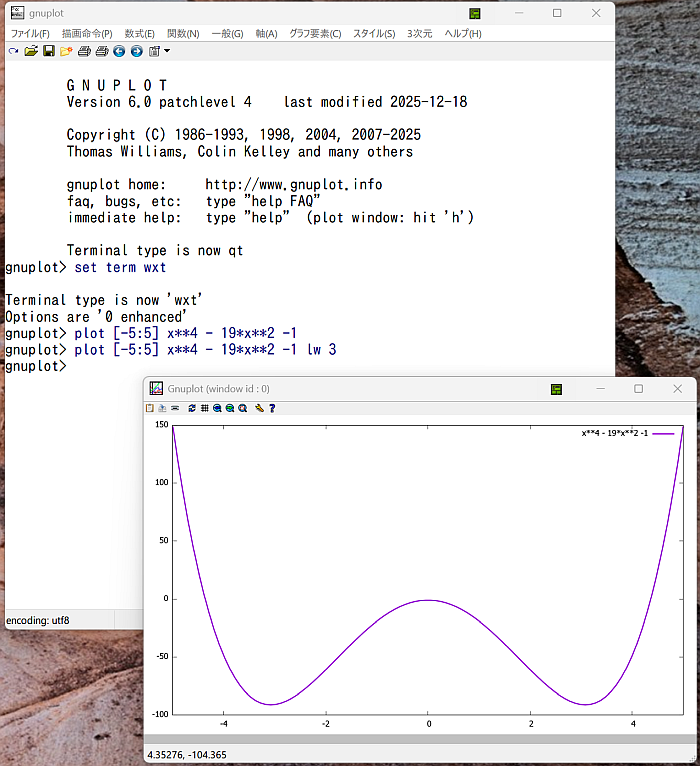Image resolution: width=700 pixels, height=766 pixels.
Task: Go to next command with blue right arrow
Action: point(137,51)
